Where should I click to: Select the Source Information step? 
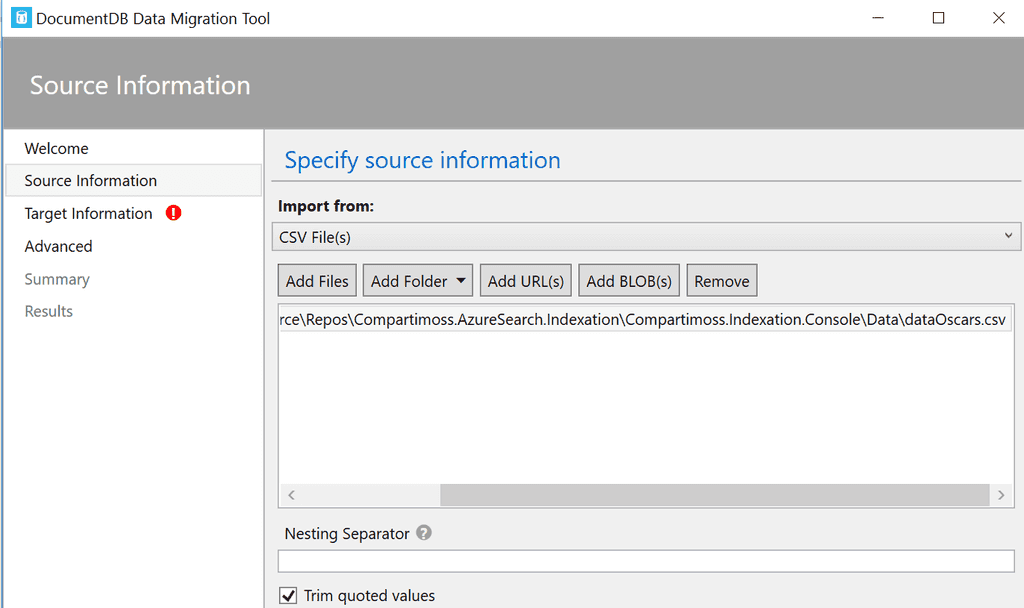(x=134, y=180)
